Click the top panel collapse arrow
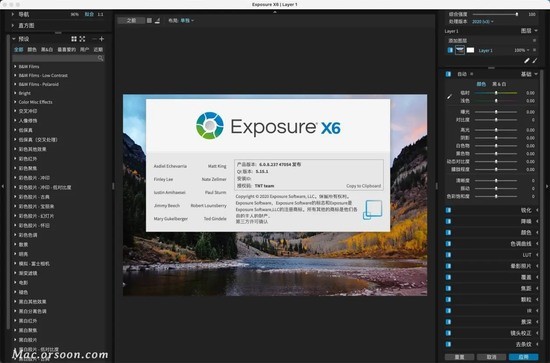The width and height of the screenshot is (550, 363). [x=275, y=12]
